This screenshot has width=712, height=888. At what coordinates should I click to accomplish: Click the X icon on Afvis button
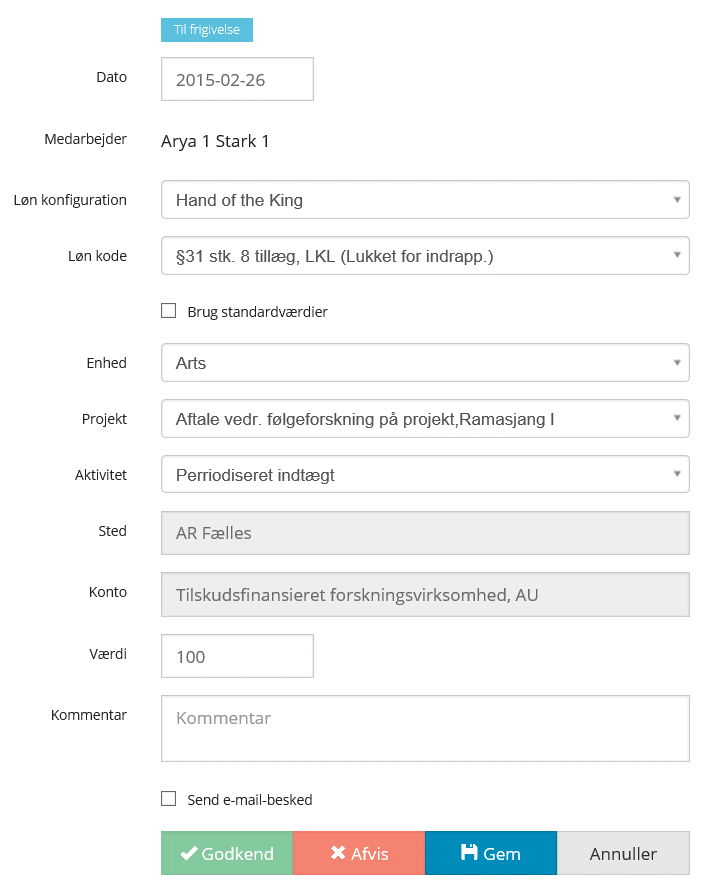[337, 853]
